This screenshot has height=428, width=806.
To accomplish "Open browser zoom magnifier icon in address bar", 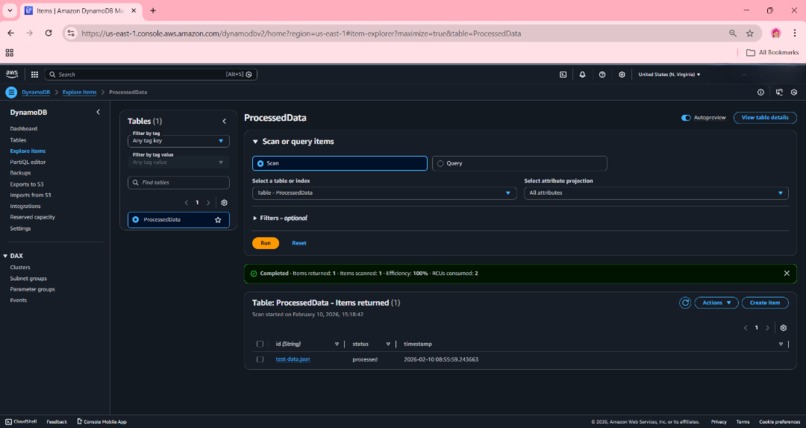I will [x=732, y=33].
